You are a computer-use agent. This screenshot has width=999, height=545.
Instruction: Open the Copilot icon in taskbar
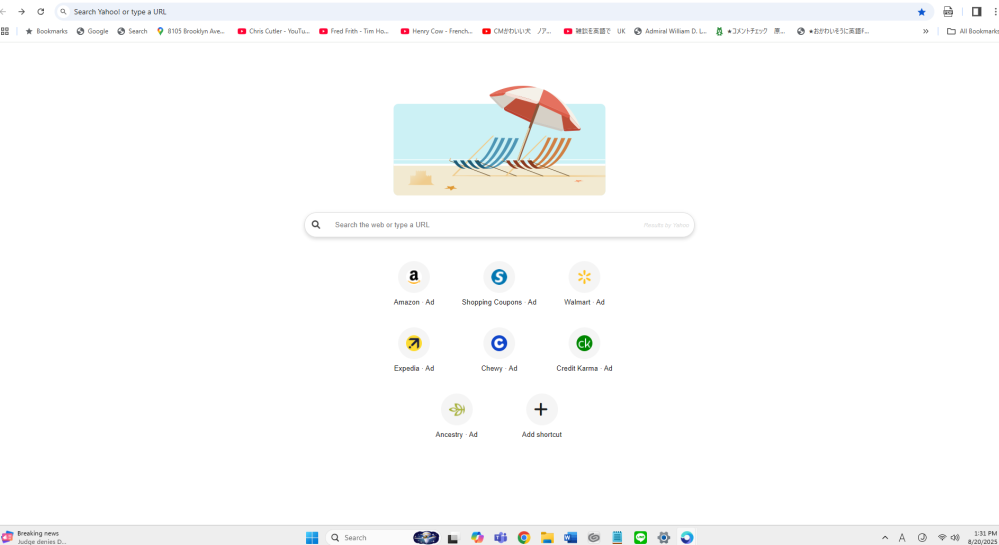point(477,537)
